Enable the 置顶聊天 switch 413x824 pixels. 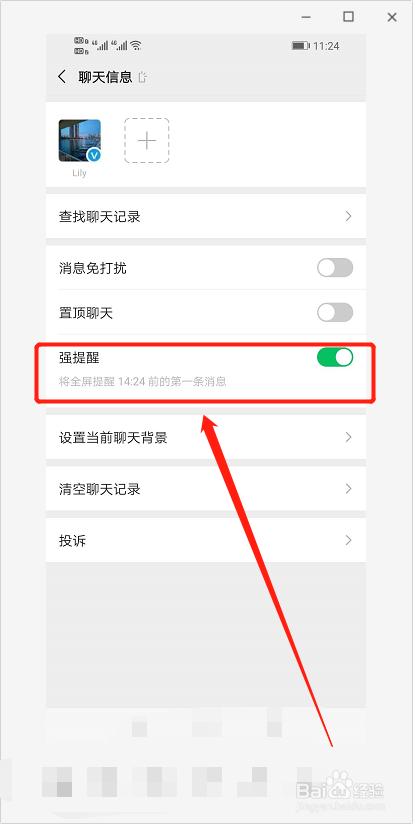pos(335,312)
